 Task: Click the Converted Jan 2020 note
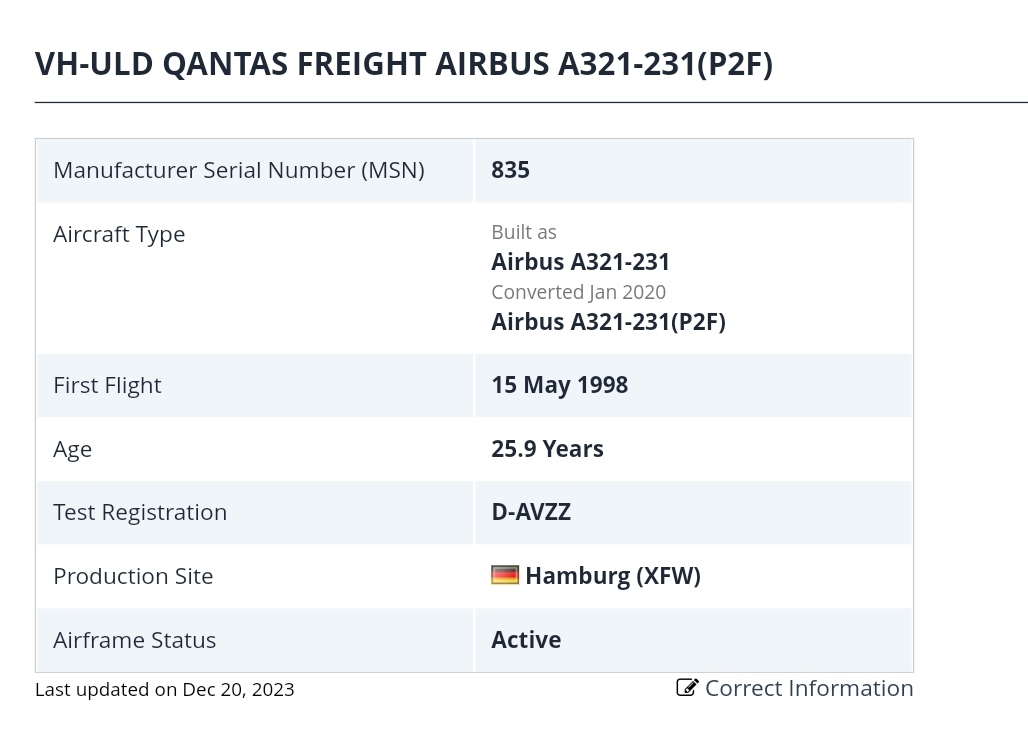coord(578,293)
